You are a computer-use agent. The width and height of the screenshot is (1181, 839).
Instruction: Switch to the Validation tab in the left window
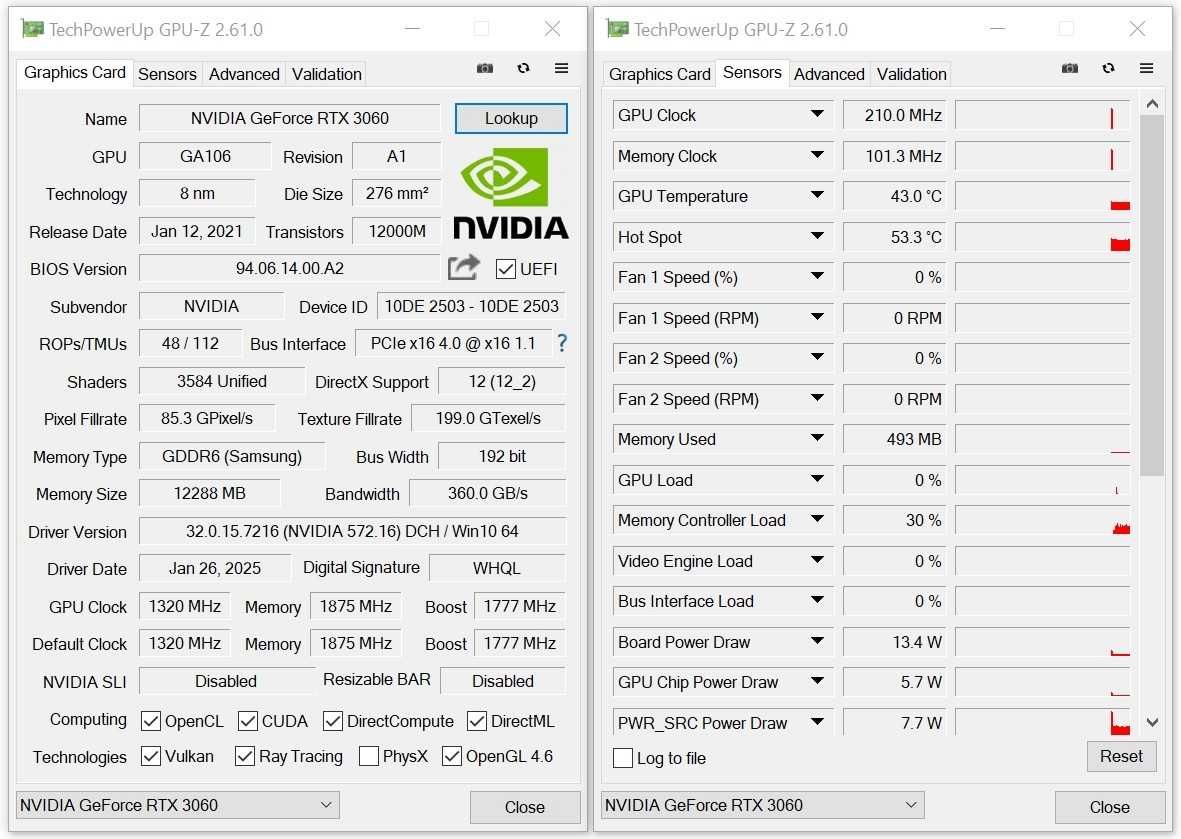point(327,74)
